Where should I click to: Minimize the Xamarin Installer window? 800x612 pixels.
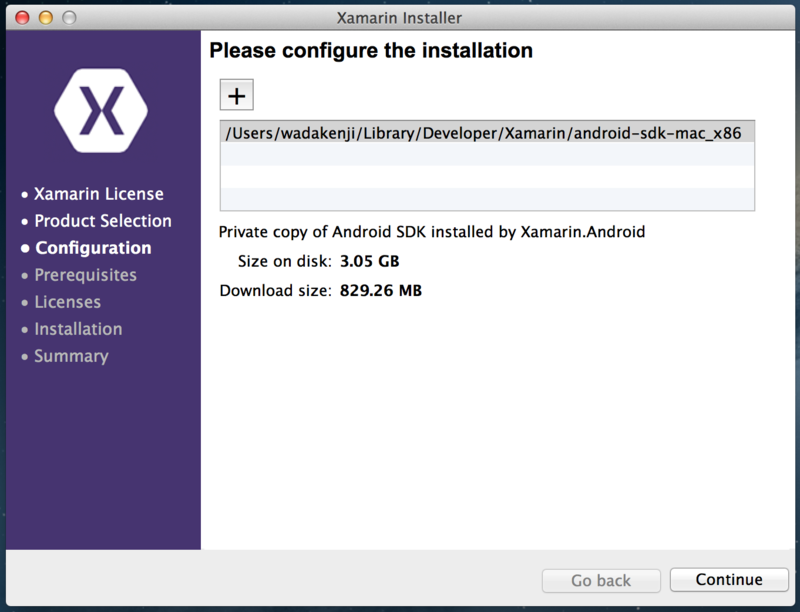point(46,18)
